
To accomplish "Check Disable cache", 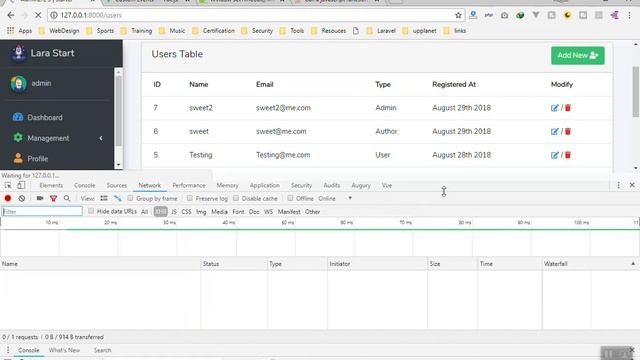I will pyautogui.click(x=236, y=198).
